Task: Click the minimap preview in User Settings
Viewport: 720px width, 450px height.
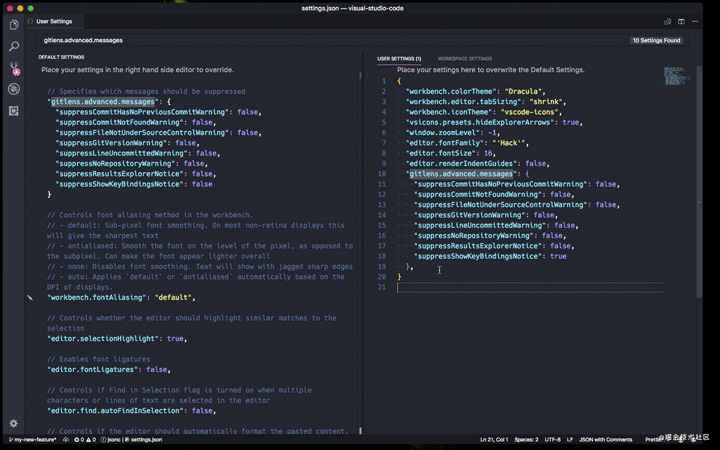Action: click(676, 76)
